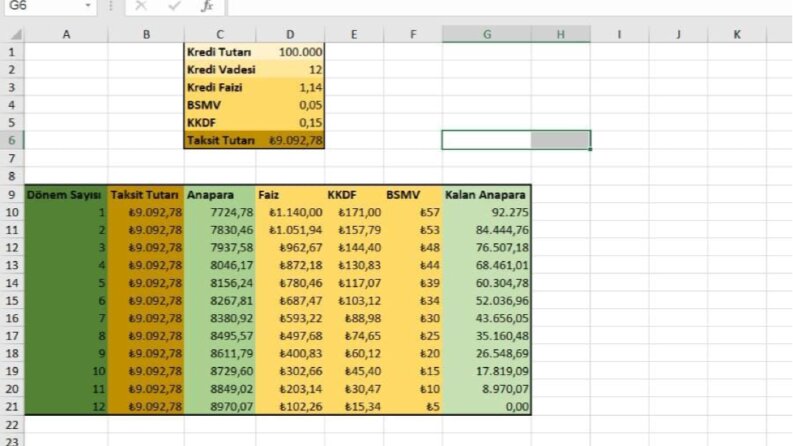Click the Taksit Tutarı value cell D6
The image size is (793, 446).
(290, 141)
